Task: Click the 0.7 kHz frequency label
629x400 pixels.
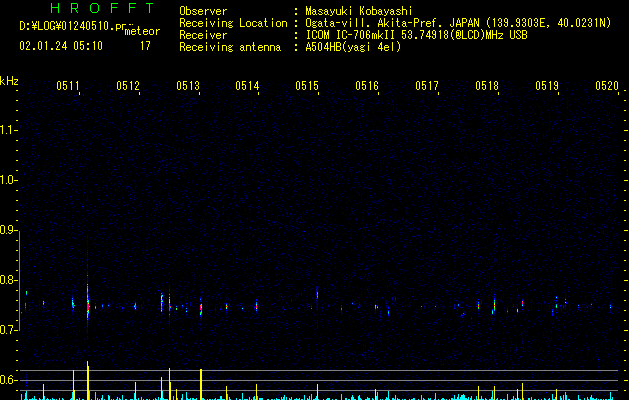Action: (8, 330)
